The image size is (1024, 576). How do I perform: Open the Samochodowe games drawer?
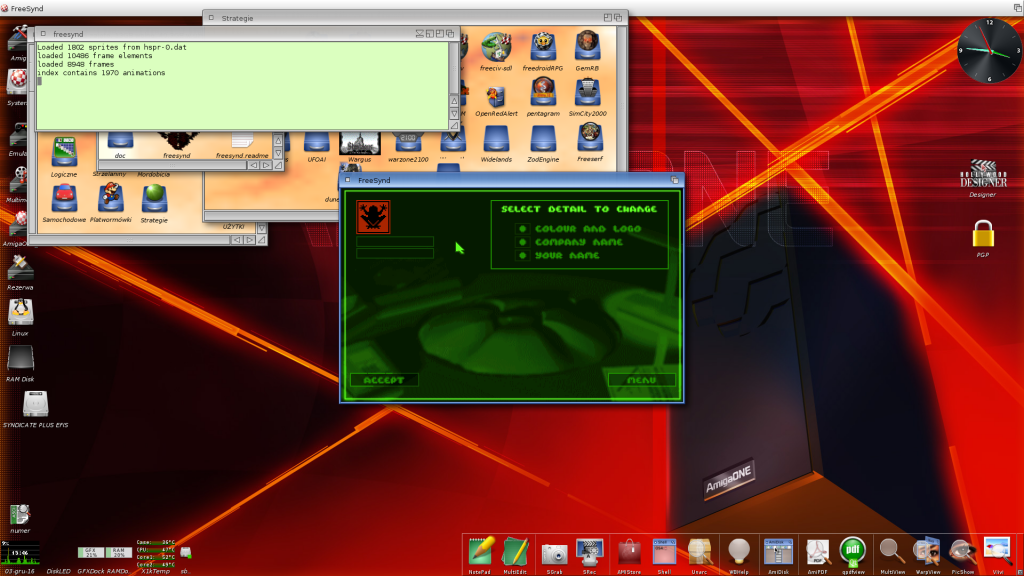point(64,200)
